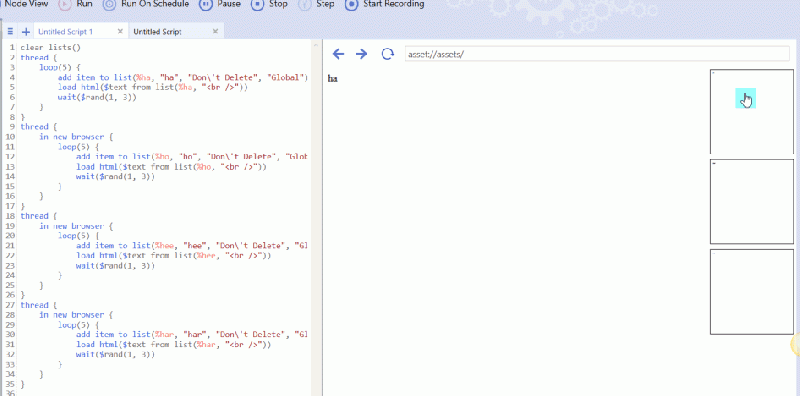Click the add item line with %ha

[x=183, y=78]
